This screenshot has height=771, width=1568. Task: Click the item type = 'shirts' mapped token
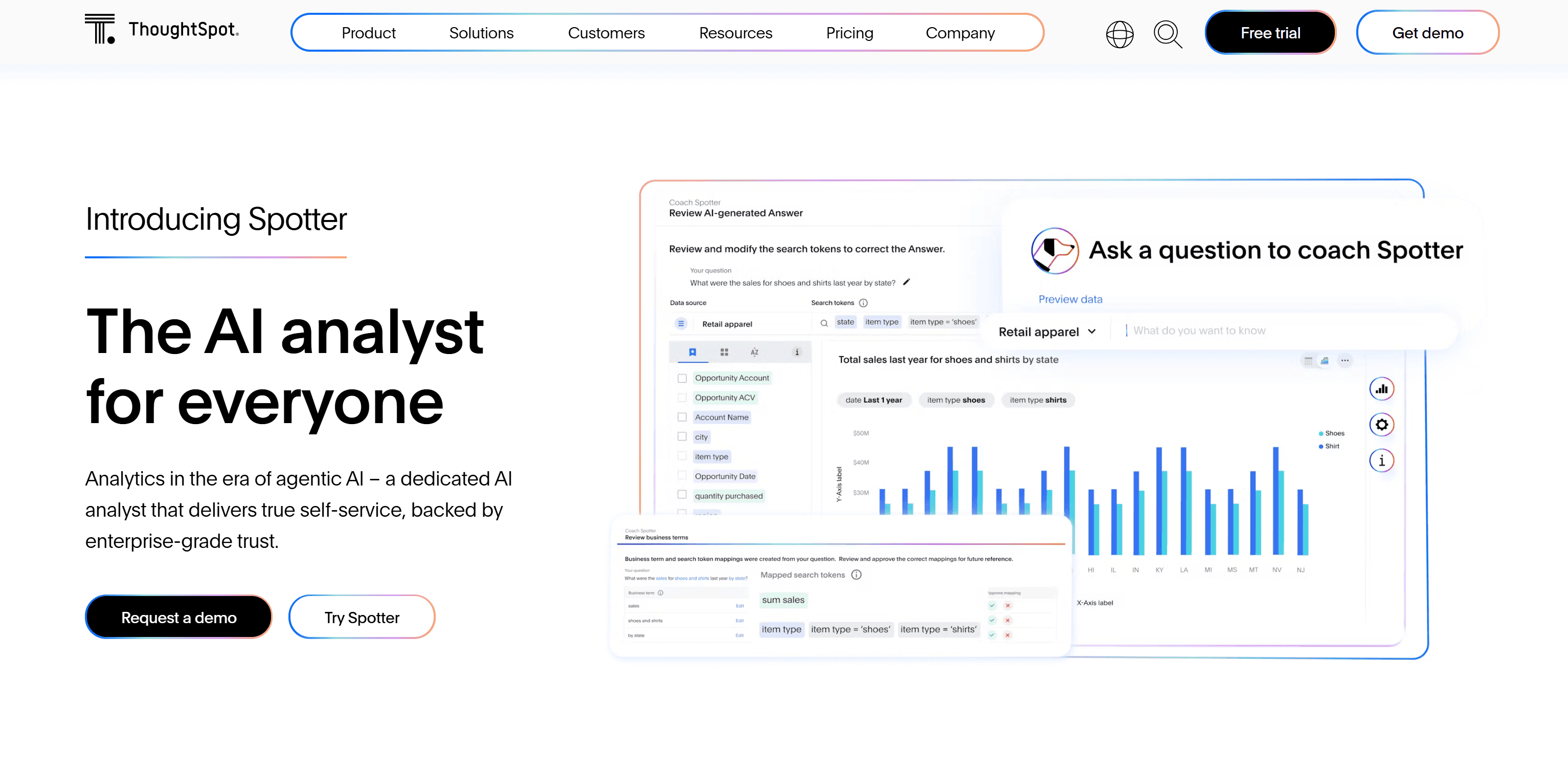pyautogui.click(x=938, y=629)
